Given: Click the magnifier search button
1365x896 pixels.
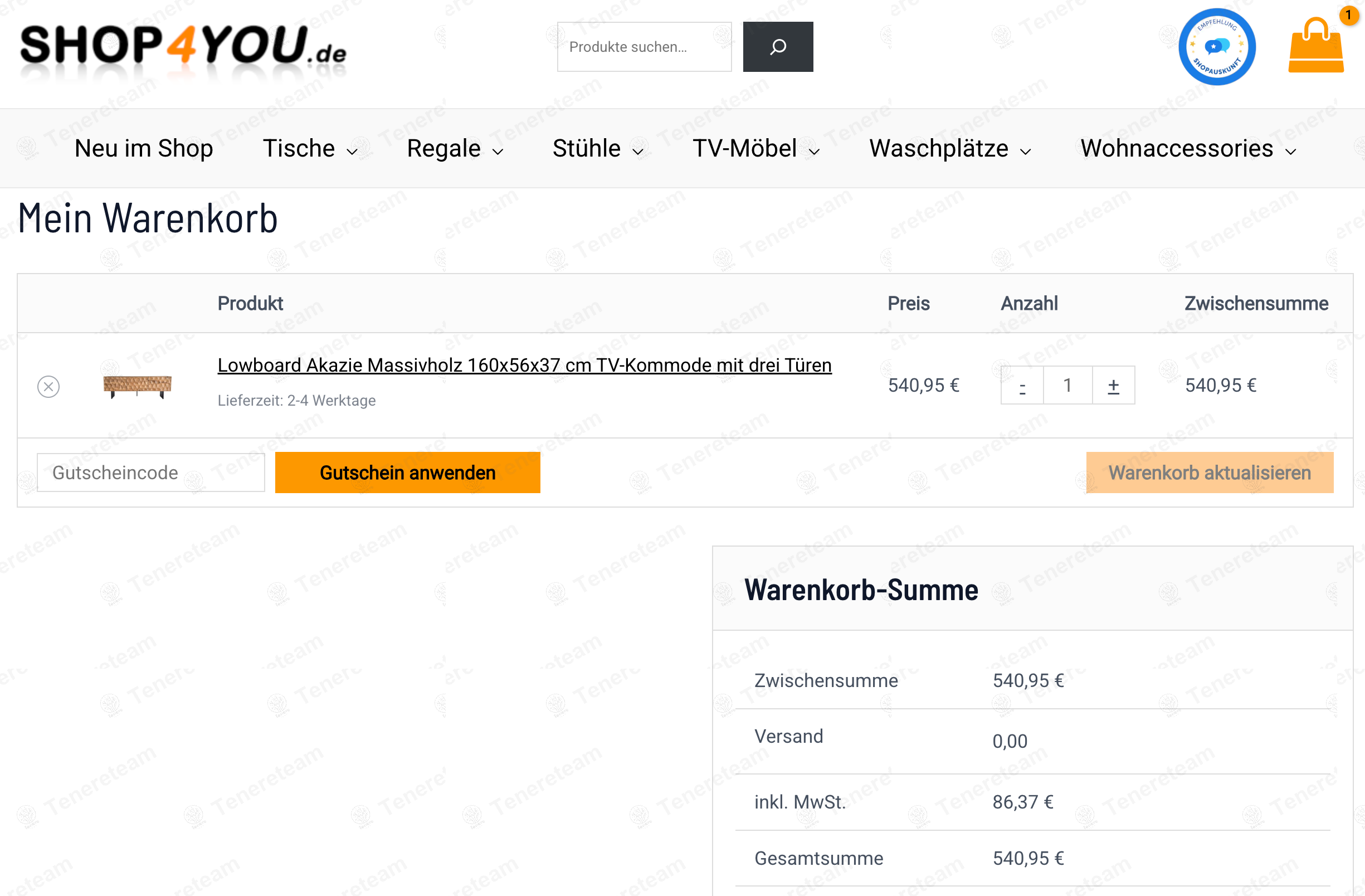Looking at the screenshot, I should click(x=778, y=46).
